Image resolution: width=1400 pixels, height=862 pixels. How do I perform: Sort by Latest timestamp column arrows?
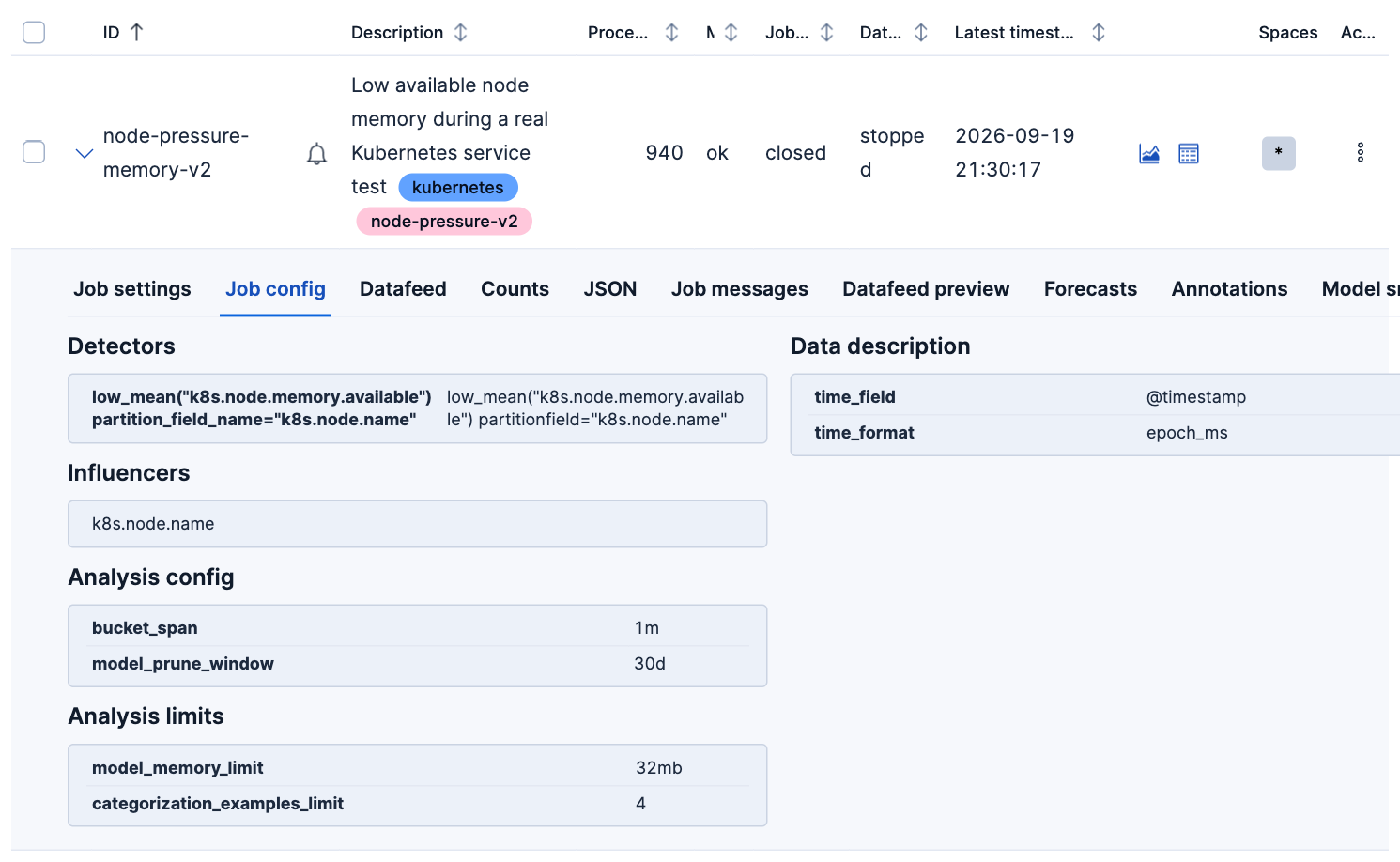1099,32
